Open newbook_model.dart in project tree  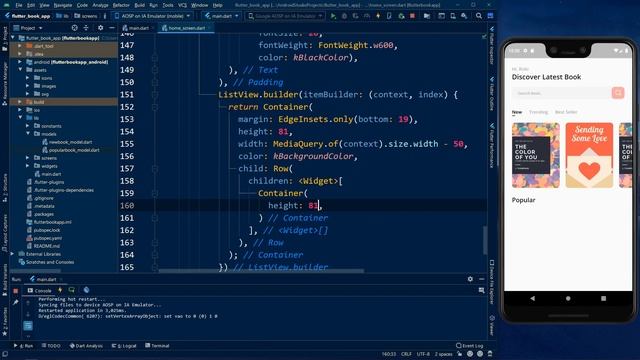(67, 142)
